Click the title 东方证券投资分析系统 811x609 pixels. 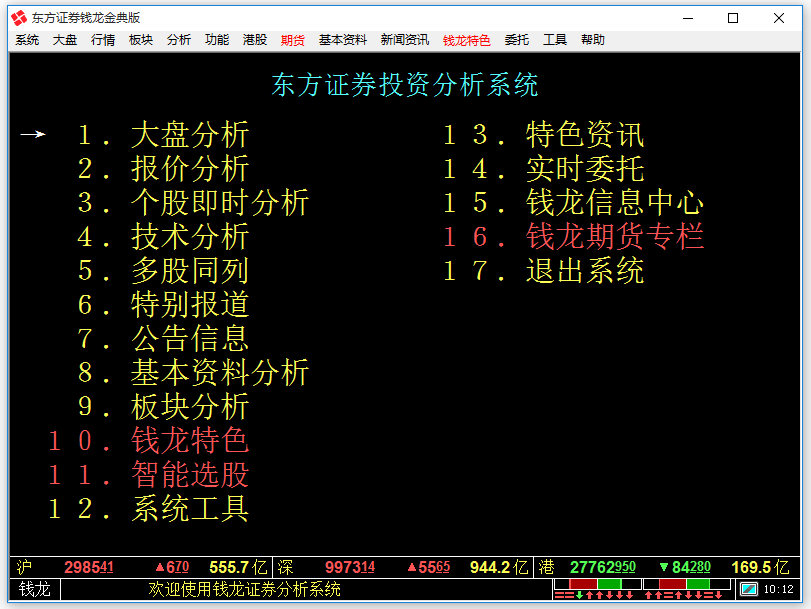coord(405,85)
